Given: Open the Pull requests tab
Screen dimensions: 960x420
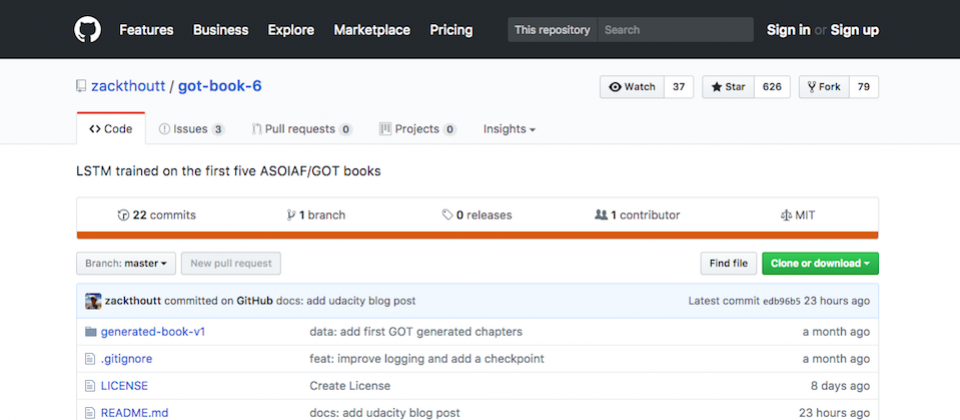Looking at the screenshot, I should pos(302,129).
